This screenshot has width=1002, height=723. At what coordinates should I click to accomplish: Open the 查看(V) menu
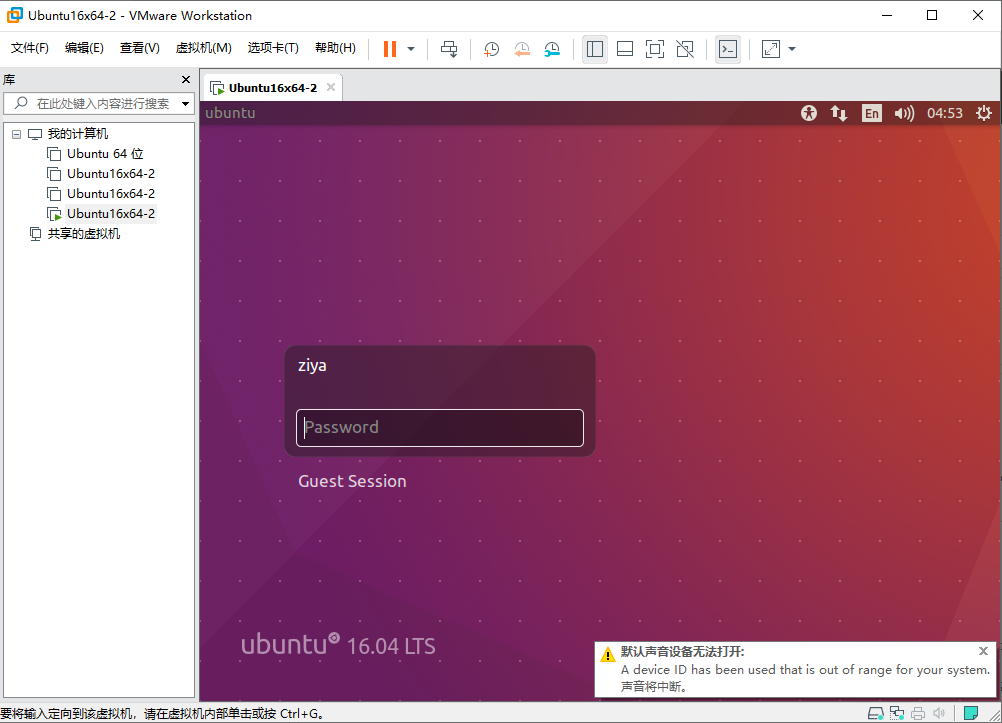click(x=139, y=48)
